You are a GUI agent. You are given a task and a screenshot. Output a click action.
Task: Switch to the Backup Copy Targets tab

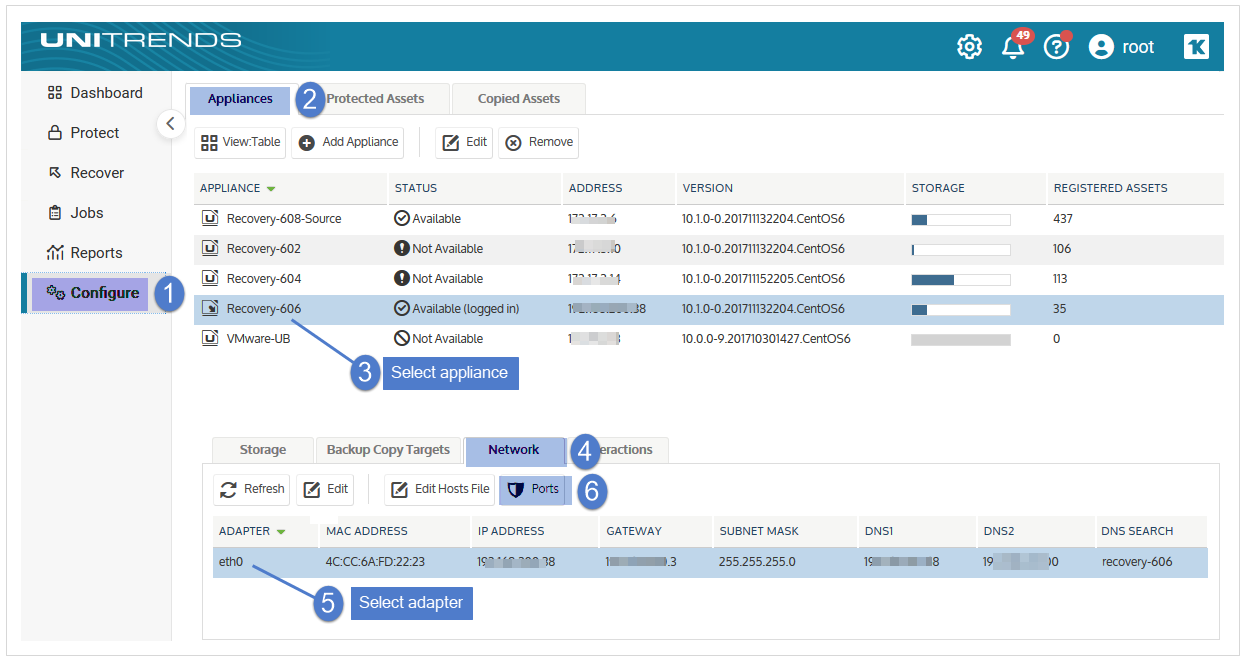click(x=388, y=450)
